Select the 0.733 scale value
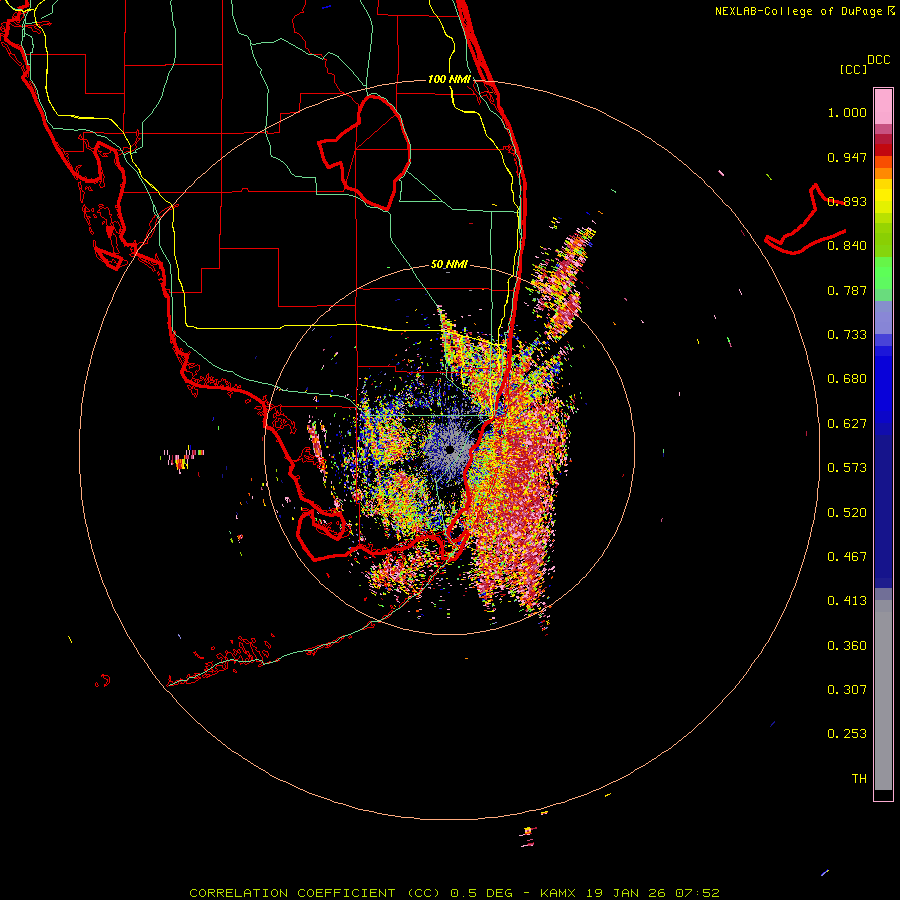This screenshot has height=900, width=900. pyautogui.click(x=847, y=335)
